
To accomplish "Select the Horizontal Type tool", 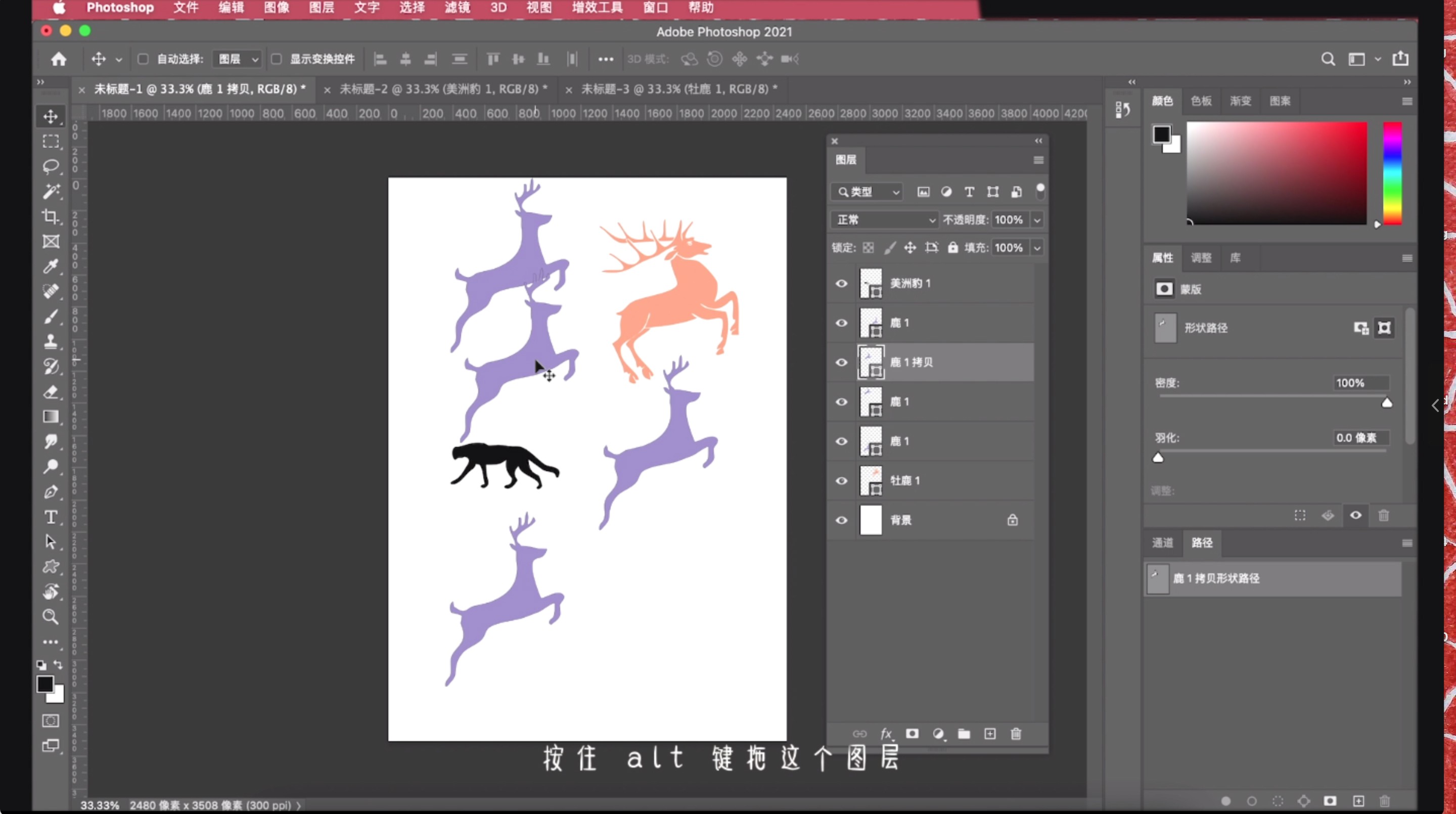I will point(51,517).
